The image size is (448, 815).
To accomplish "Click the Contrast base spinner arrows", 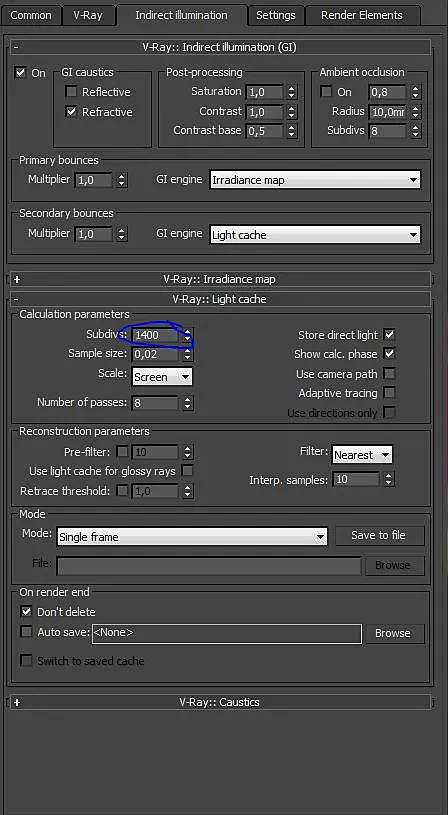I will pyautogui.click(x=292, y=131).
